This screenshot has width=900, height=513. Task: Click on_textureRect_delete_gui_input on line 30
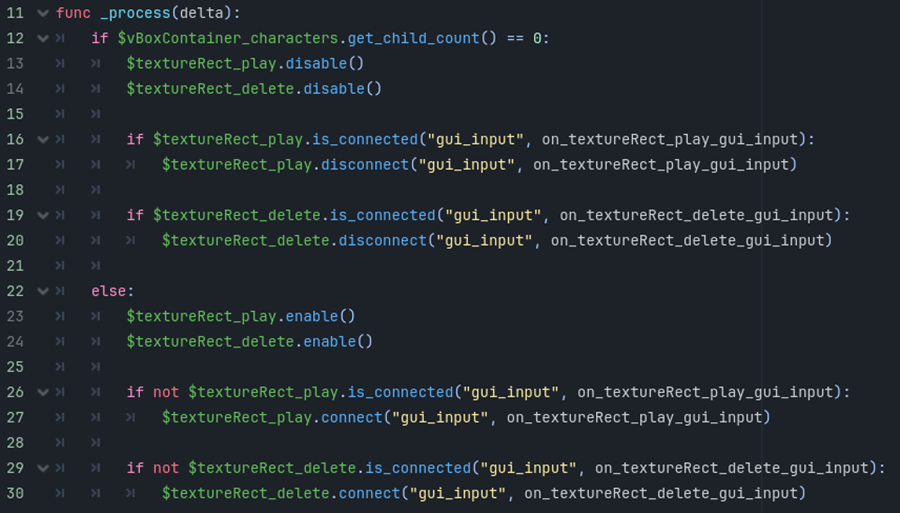661,493
